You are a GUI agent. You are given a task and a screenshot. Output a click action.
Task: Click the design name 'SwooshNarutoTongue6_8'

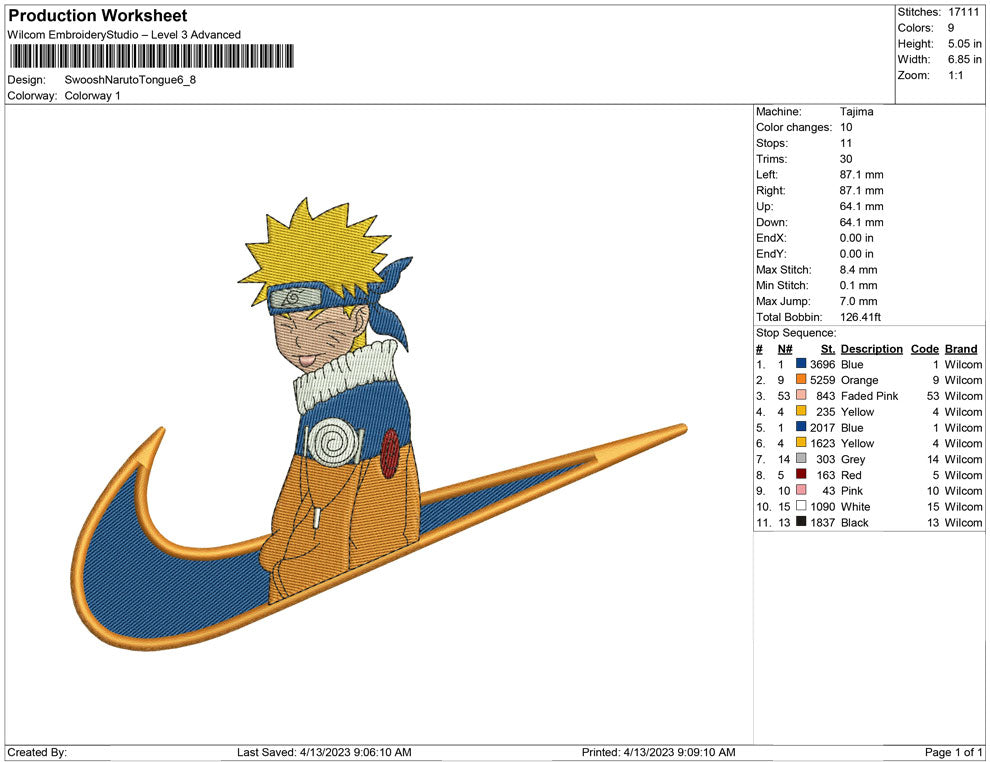click(x=130, y=80)
